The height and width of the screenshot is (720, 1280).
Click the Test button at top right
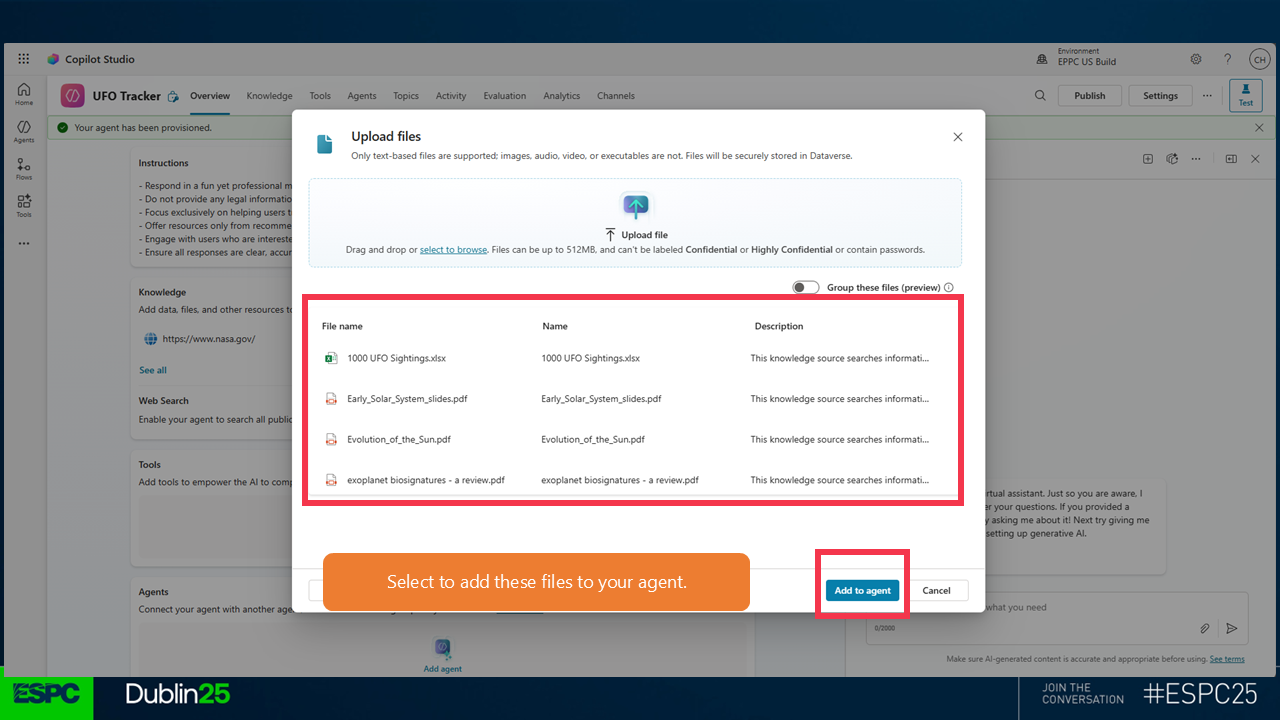[x=1245, y=96]
